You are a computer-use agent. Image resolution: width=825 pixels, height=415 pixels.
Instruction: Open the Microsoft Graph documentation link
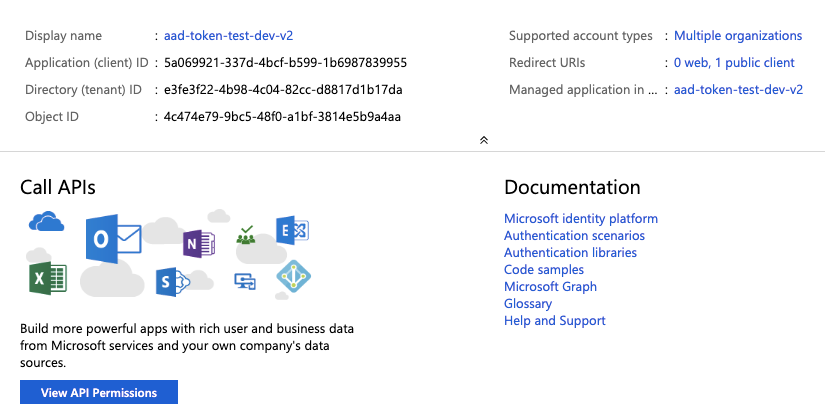pyautogui.click(x=550, y=287)
